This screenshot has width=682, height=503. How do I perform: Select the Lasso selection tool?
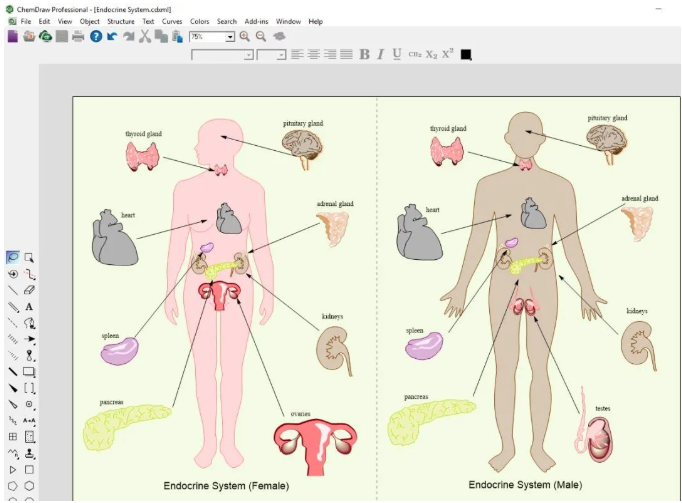click(13, 258)
